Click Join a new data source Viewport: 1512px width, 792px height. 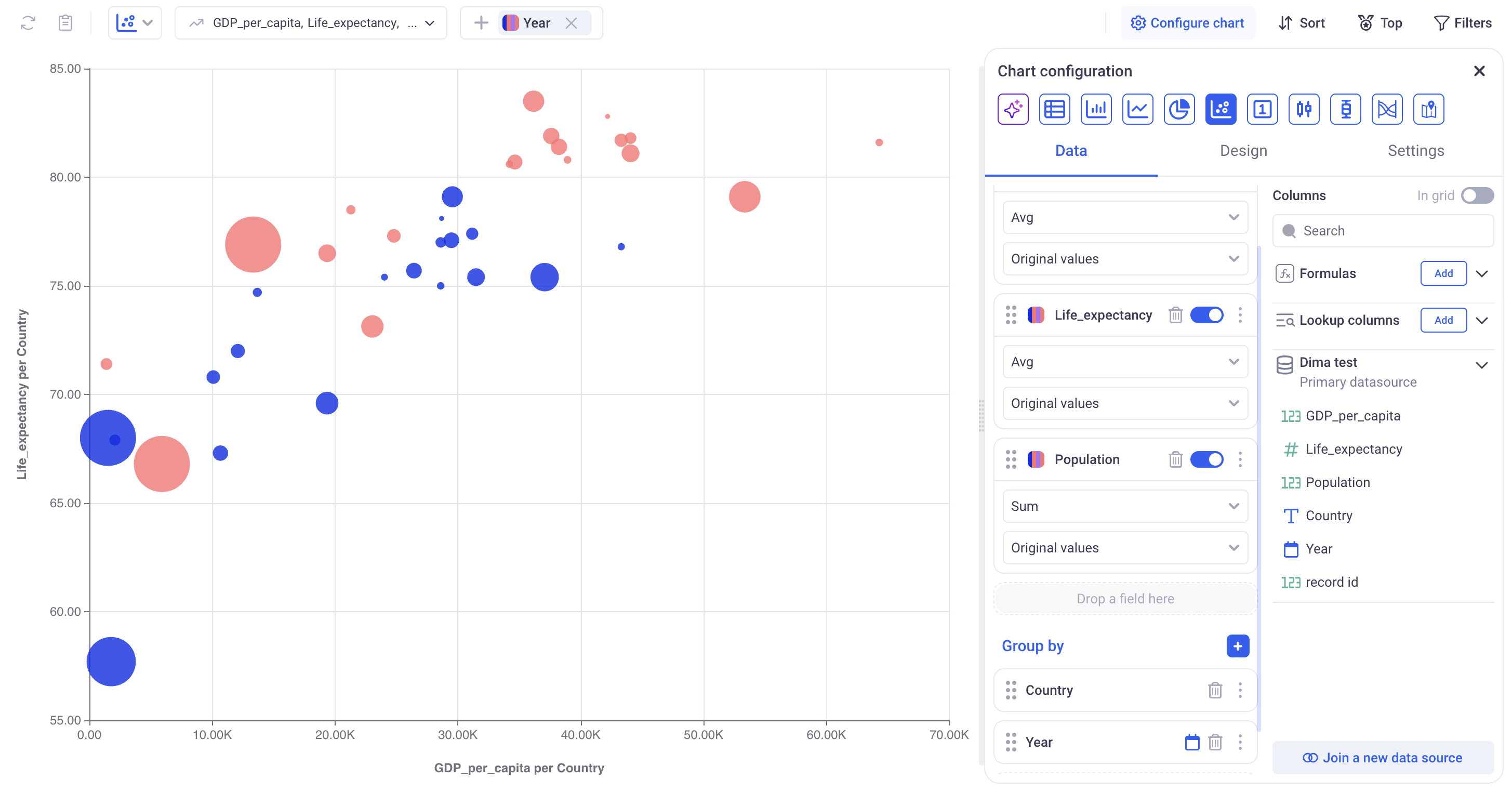click(1382, 757)
